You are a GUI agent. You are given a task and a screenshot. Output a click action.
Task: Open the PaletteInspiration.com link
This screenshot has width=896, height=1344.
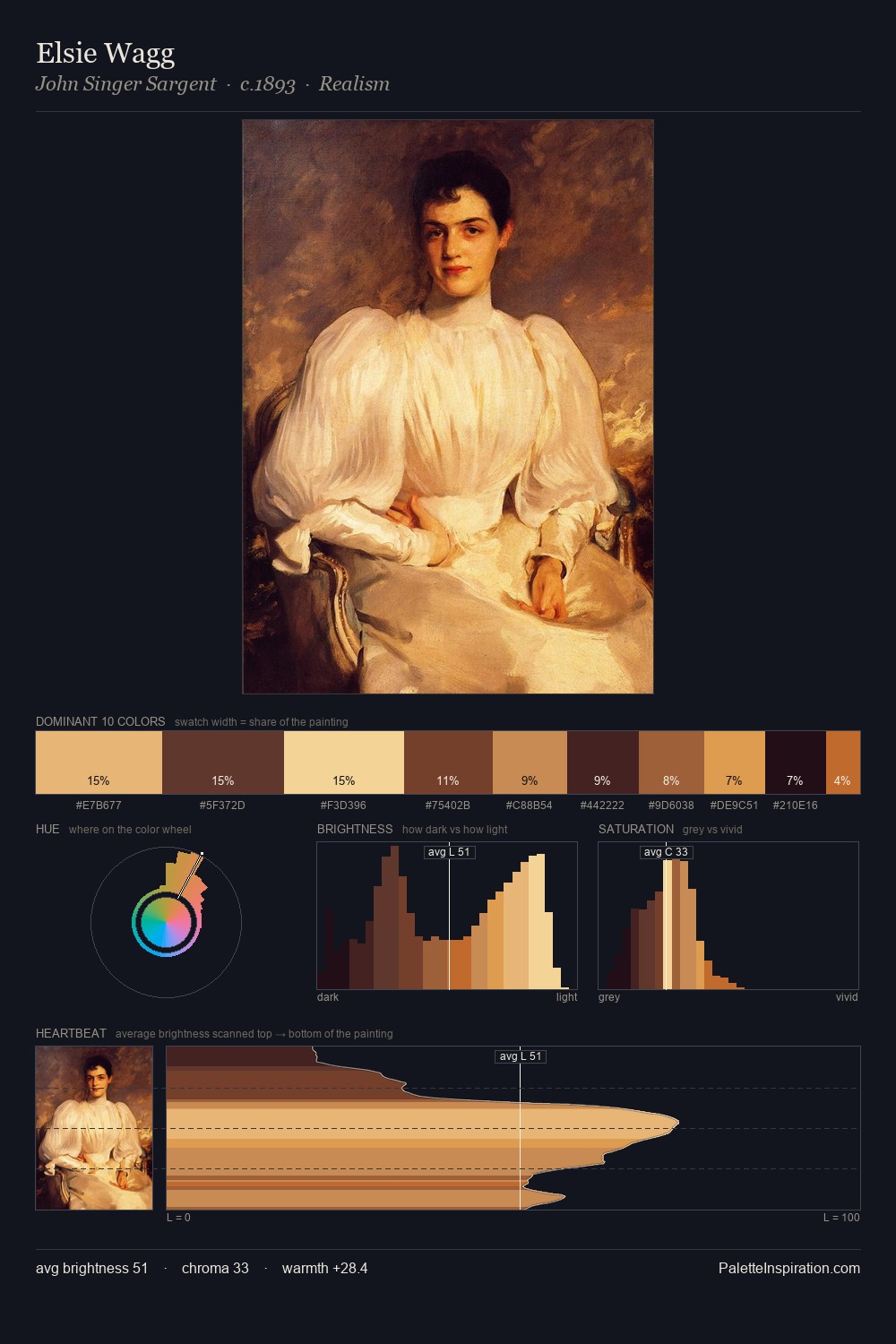tap(789, 1269)
